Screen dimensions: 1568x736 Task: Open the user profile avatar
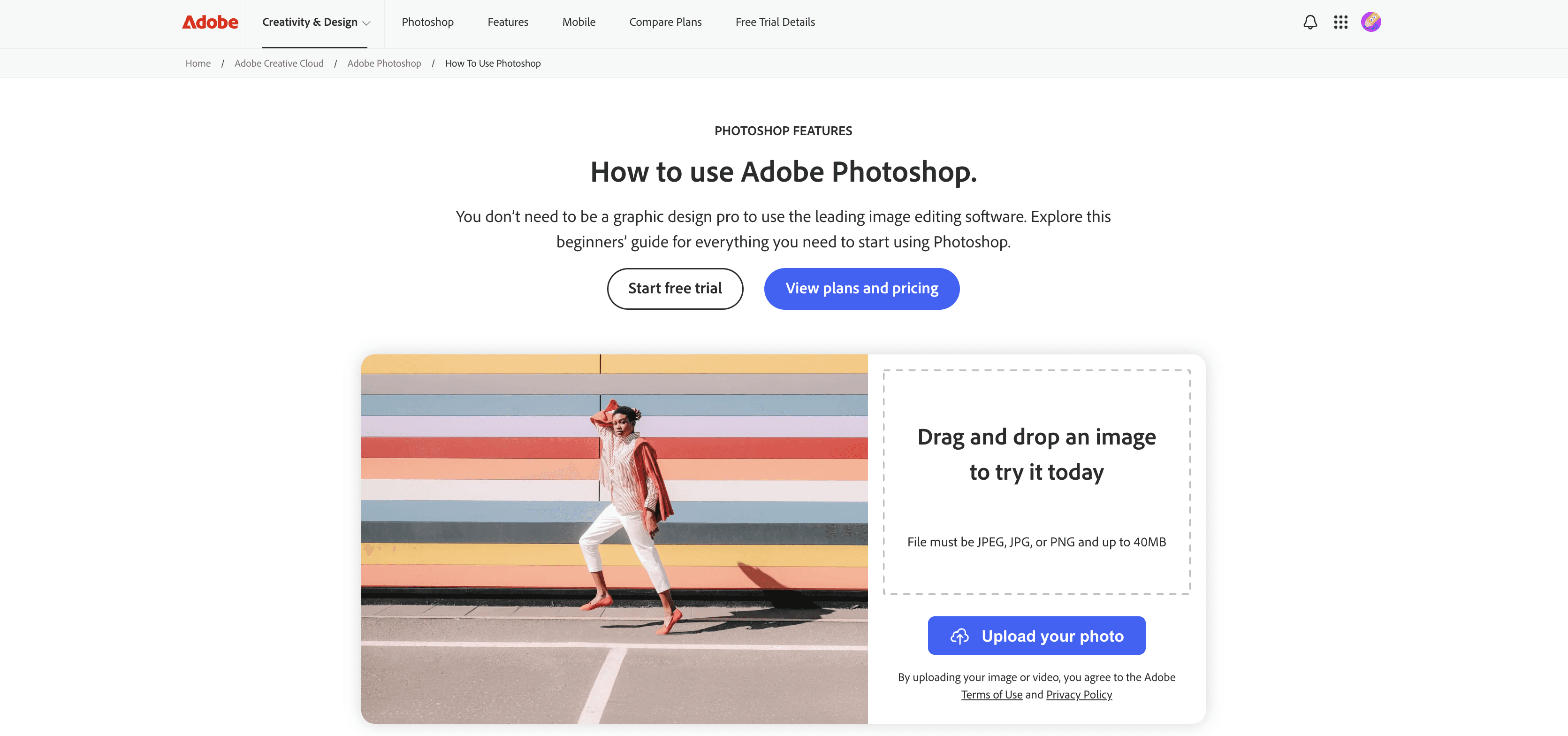[1371, 22]
